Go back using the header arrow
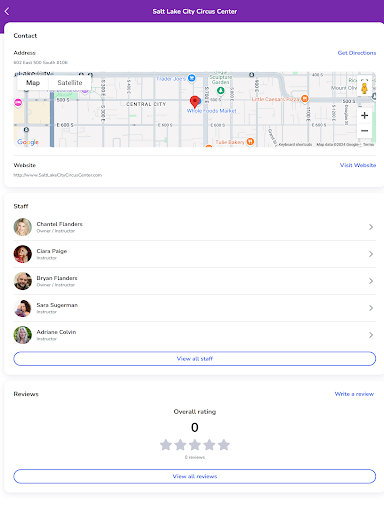The height and width of the screenshot is (512, 384). [x=7, y=11]
